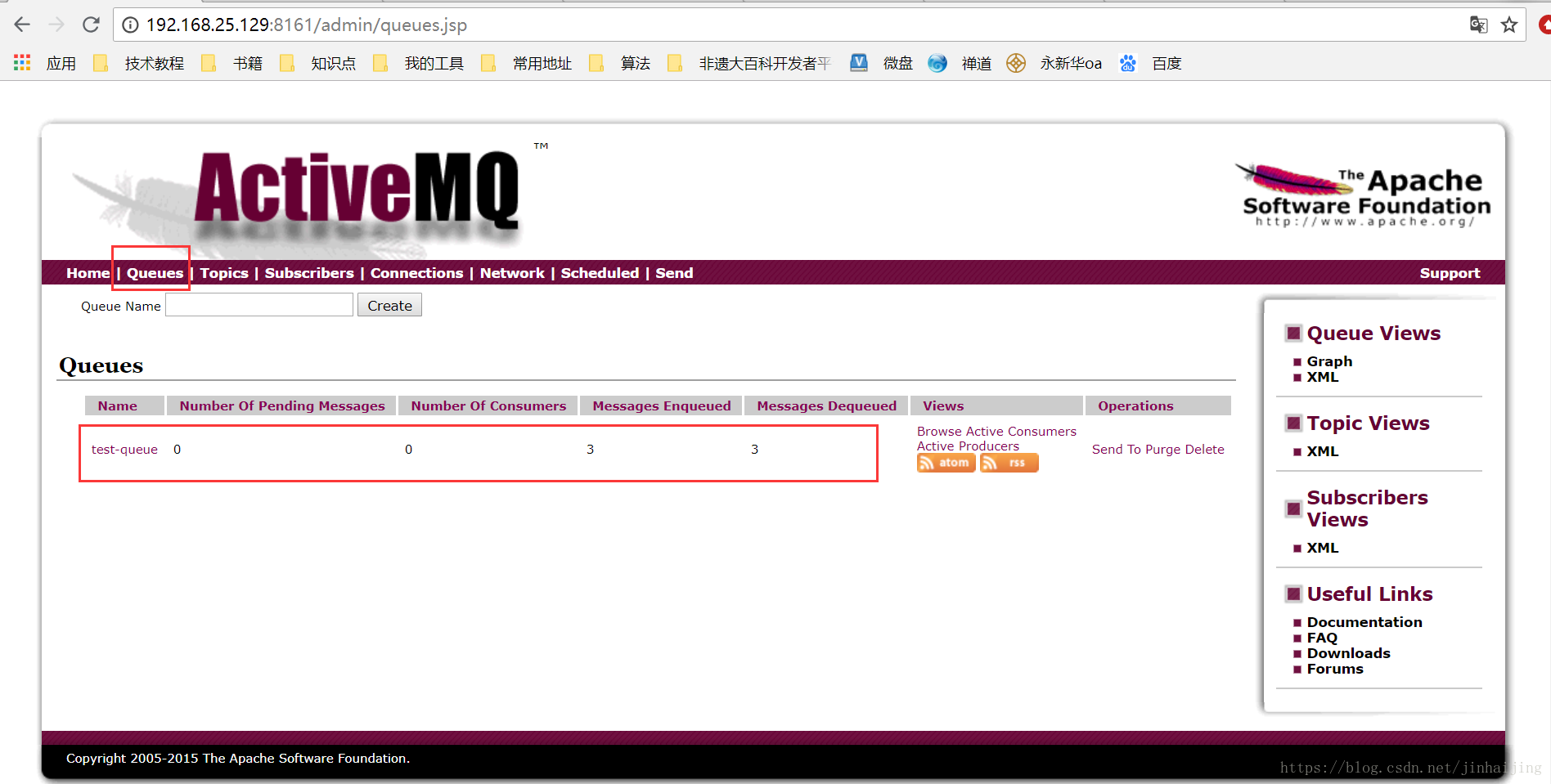Open the 应用 apps grid icon
This screenshot has height=784, width=1551.
pyautogui.click(x=22, y=62)
